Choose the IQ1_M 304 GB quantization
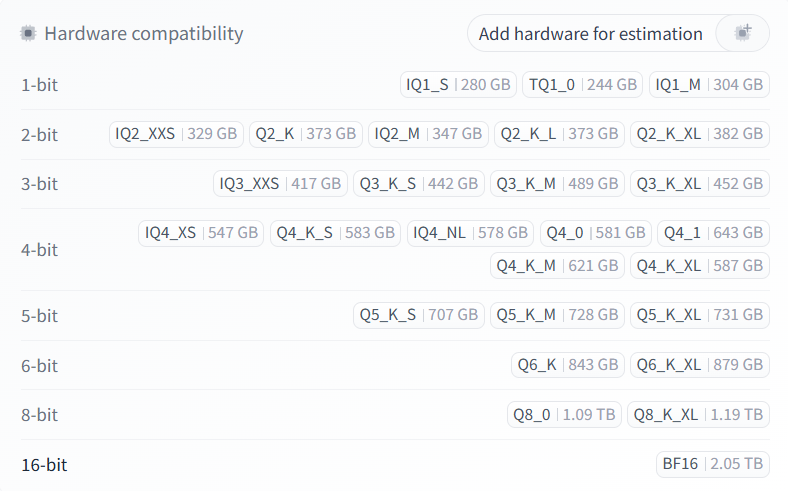The image size is (788, 491). (x=709, y=85)
